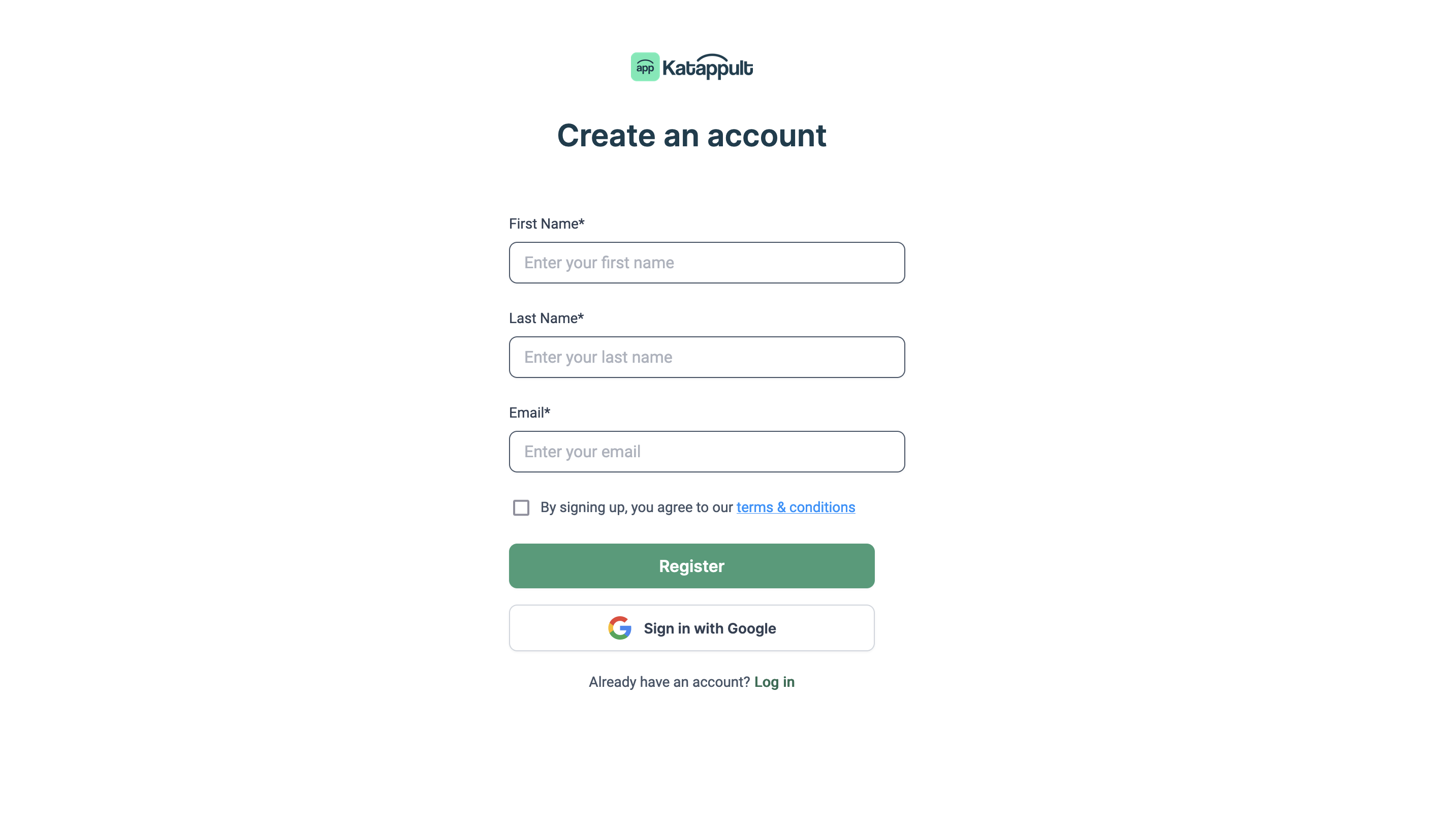The image size is (1456, 822).
Task: Follow the Log in link
Action: point(774,682)
